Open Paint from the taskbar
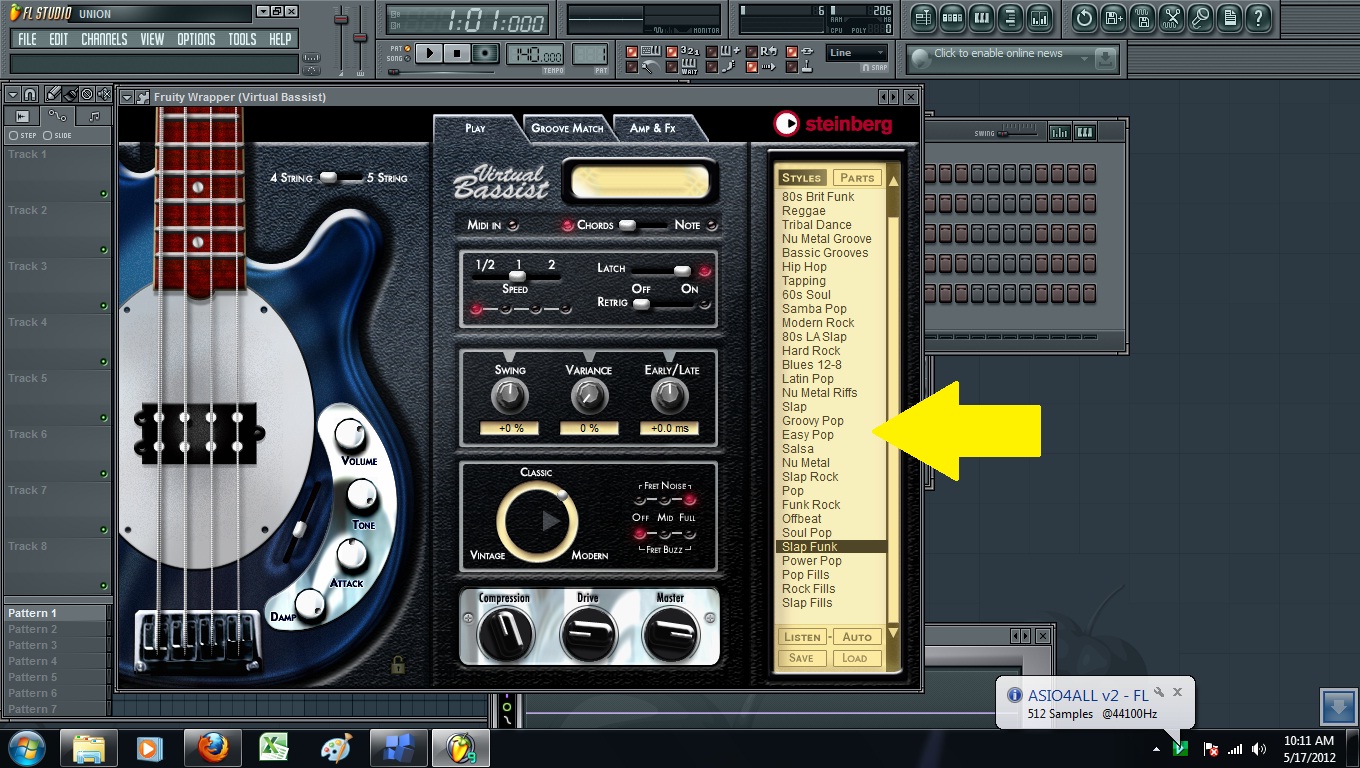Screen dimensions: 1360x768 [x=336, y=748]
